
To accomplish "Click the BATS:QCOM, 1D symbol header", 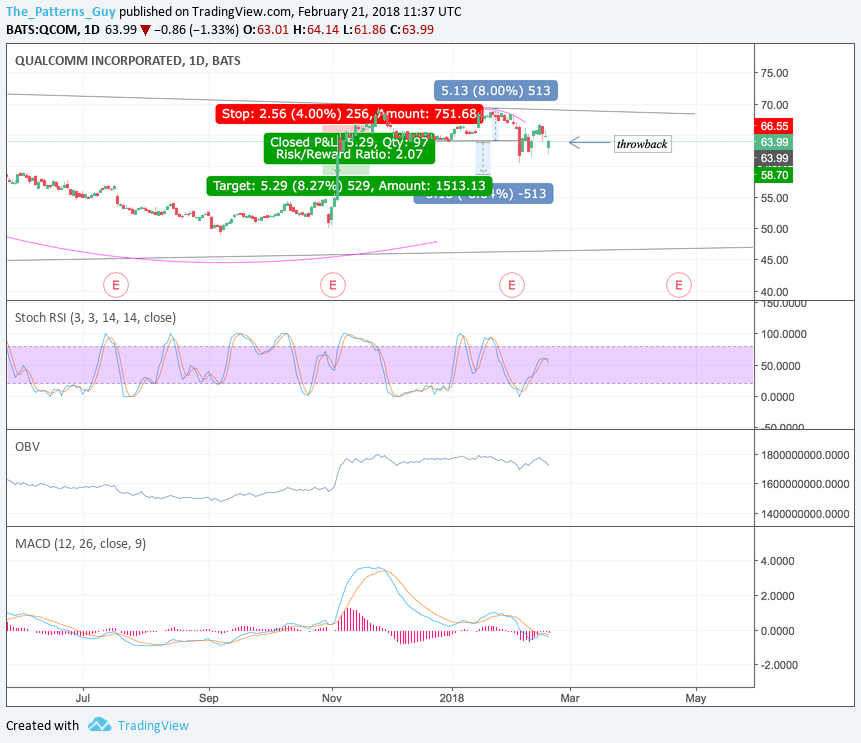I will (x=53, y=30).
